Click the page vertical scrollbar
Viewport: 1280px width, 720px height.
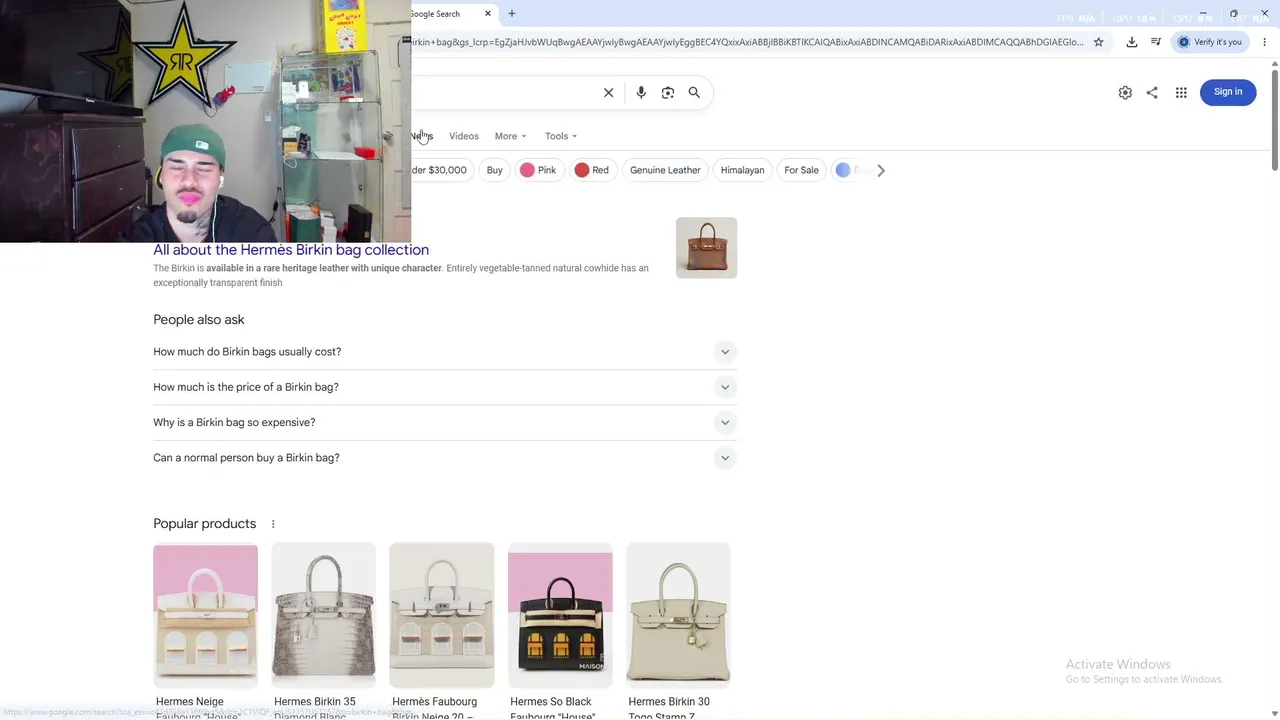pos(1274,120)
